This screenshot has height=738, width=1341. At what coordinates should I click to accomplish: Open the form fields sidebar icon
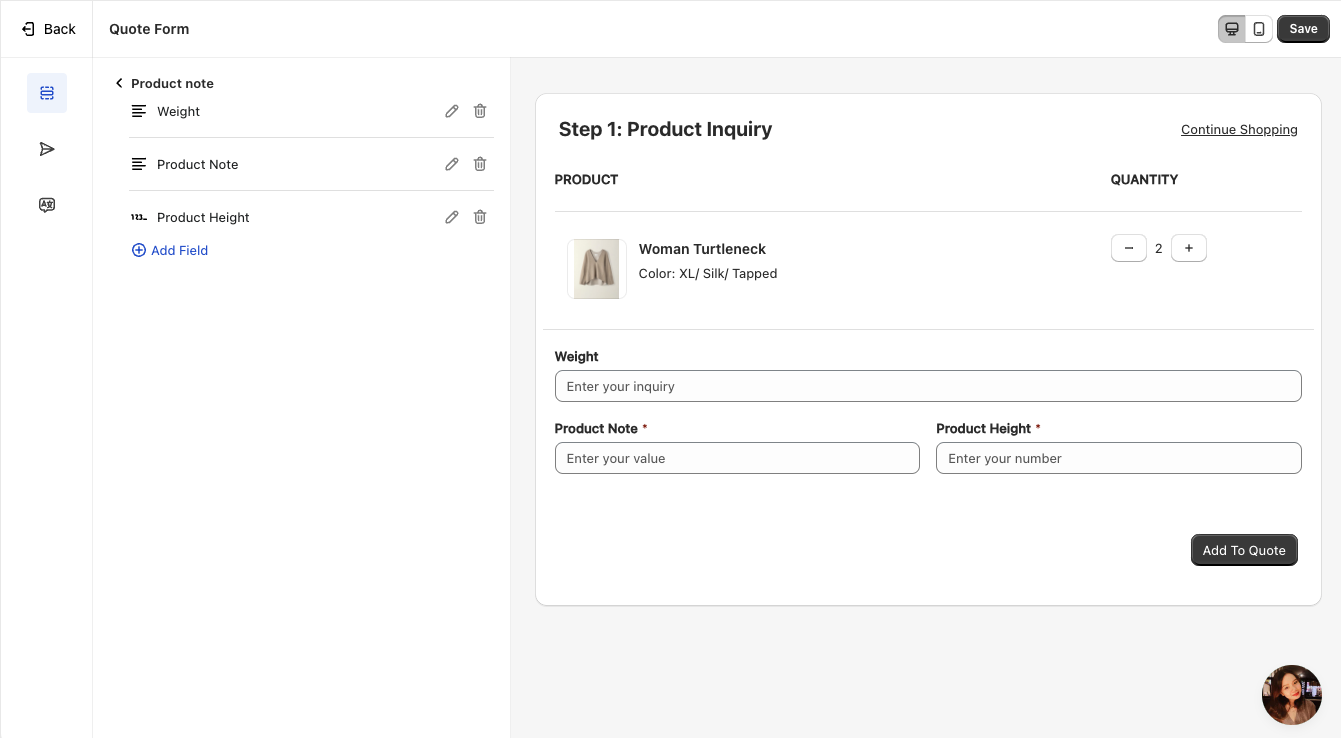click(47, 93)
